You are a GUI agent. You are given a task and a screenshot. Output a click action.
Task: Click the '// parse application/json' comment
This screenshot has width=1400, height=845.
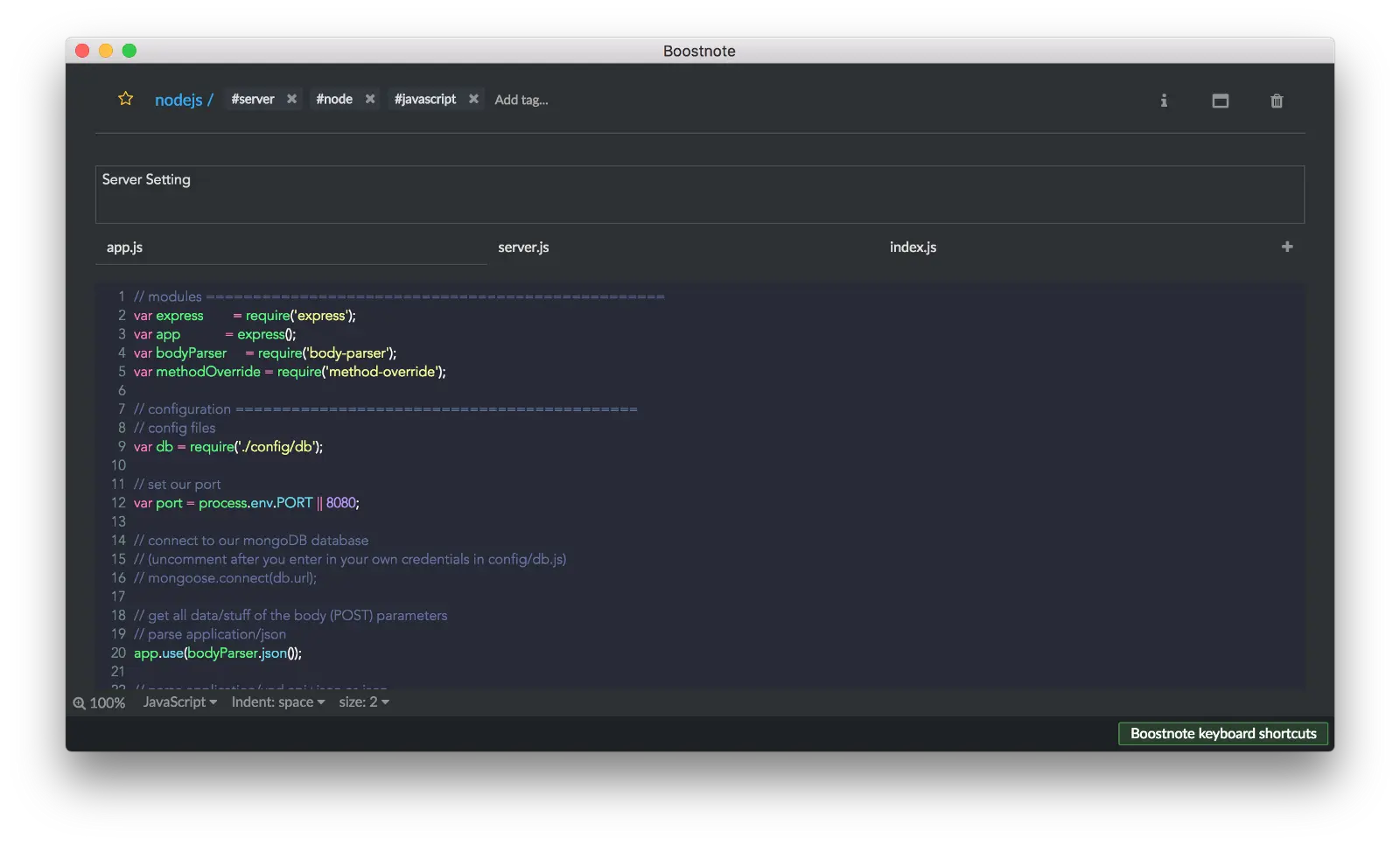(210, 634)
